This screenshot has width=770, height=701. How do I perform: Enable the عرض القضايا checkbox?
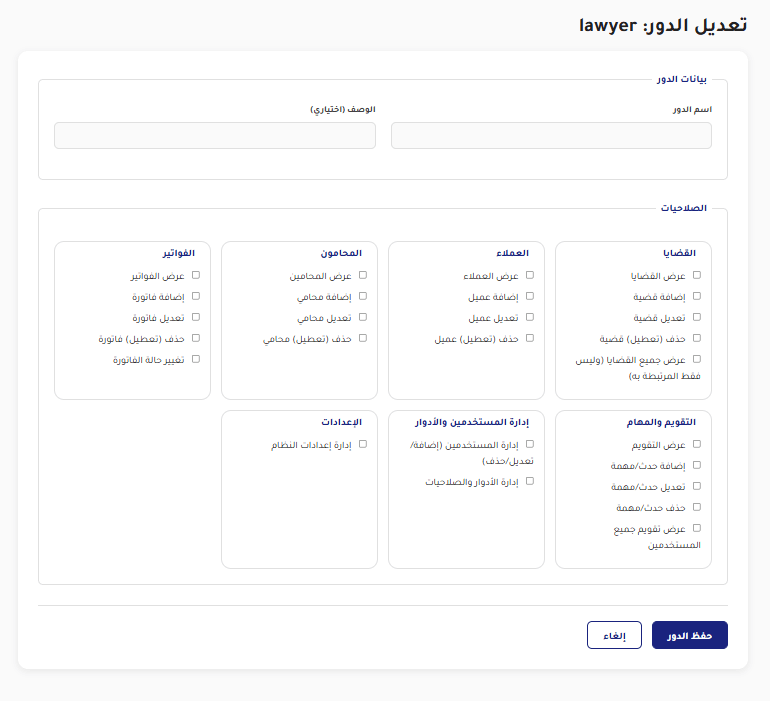coord(697,275)
